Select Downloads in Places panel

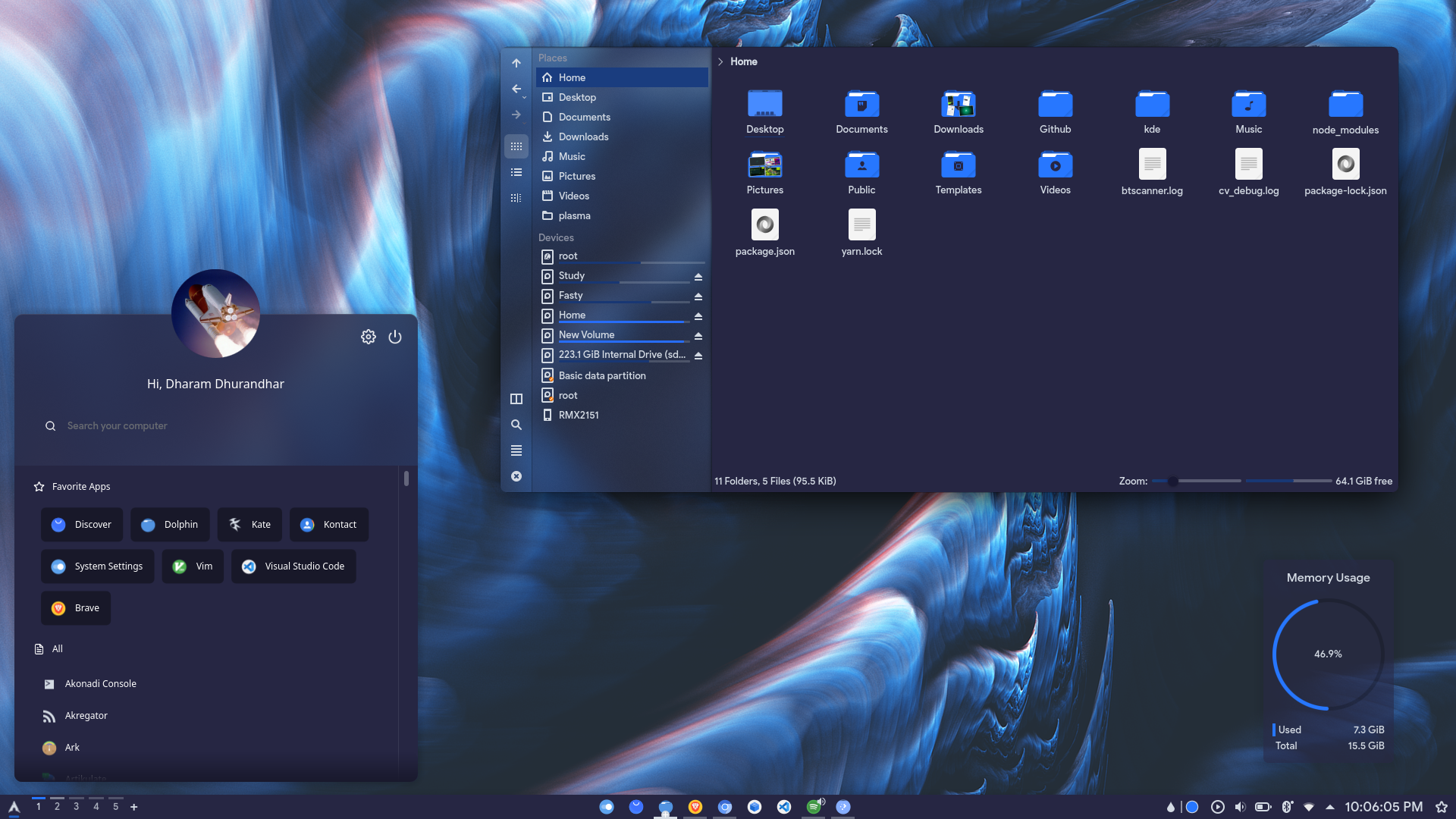583,136
